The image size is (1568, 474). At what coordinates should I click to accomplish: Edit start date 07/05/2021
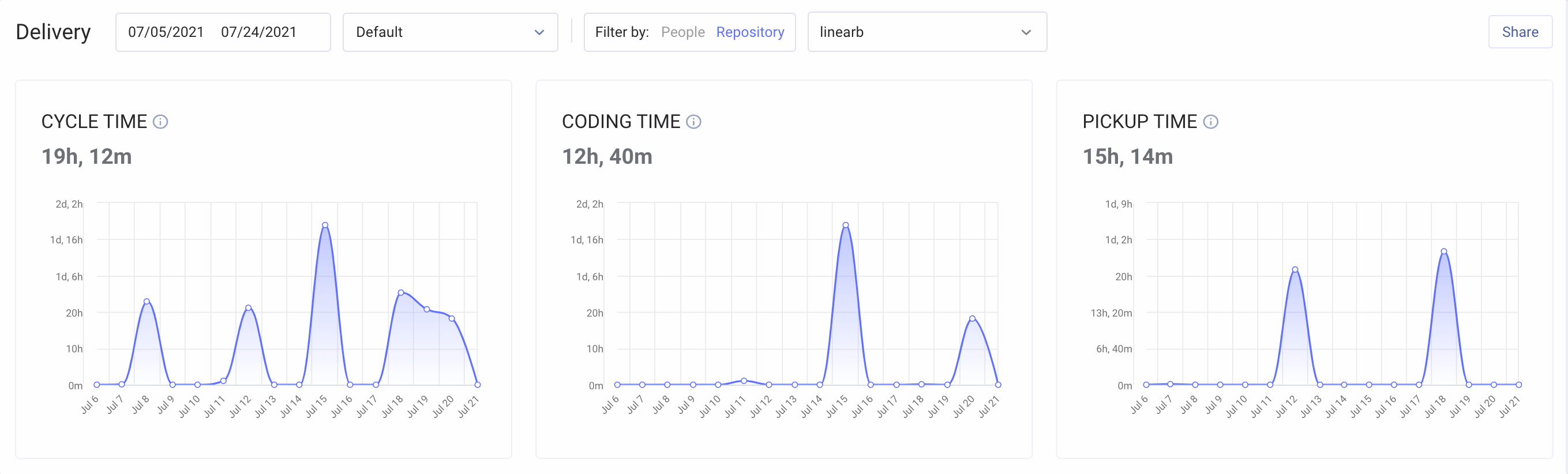(166, 32)
